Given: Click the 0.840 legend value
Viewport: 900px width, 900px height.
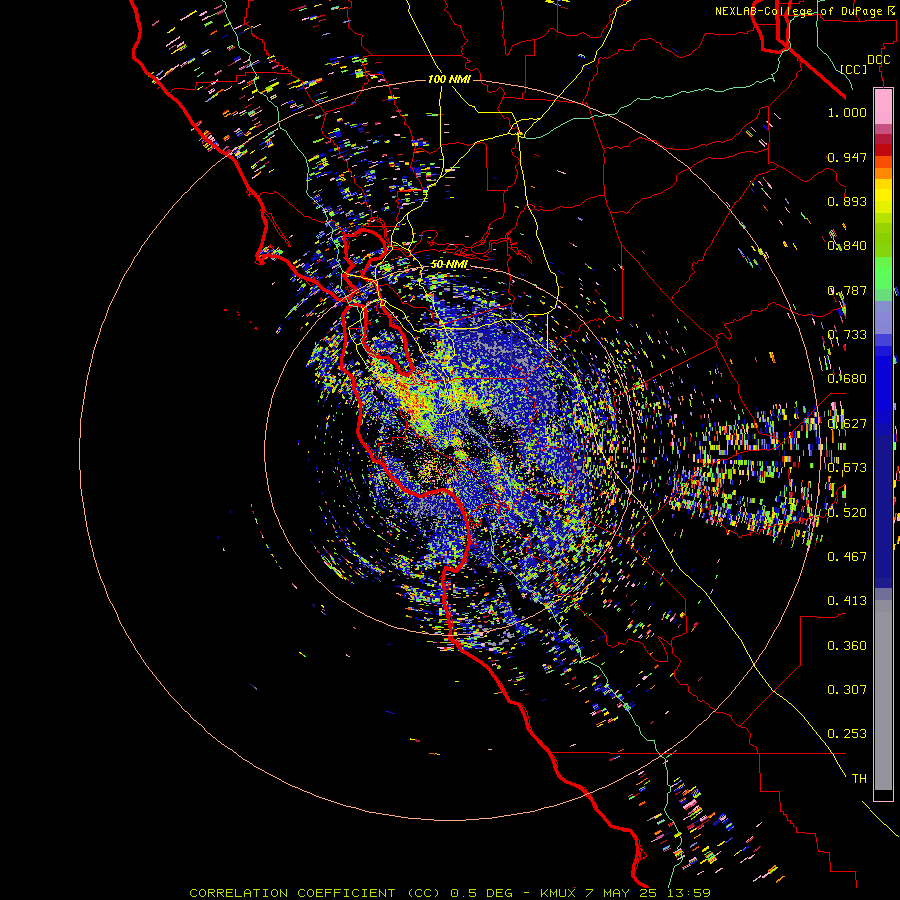Looking at the screenshot, I should point(847,246).
